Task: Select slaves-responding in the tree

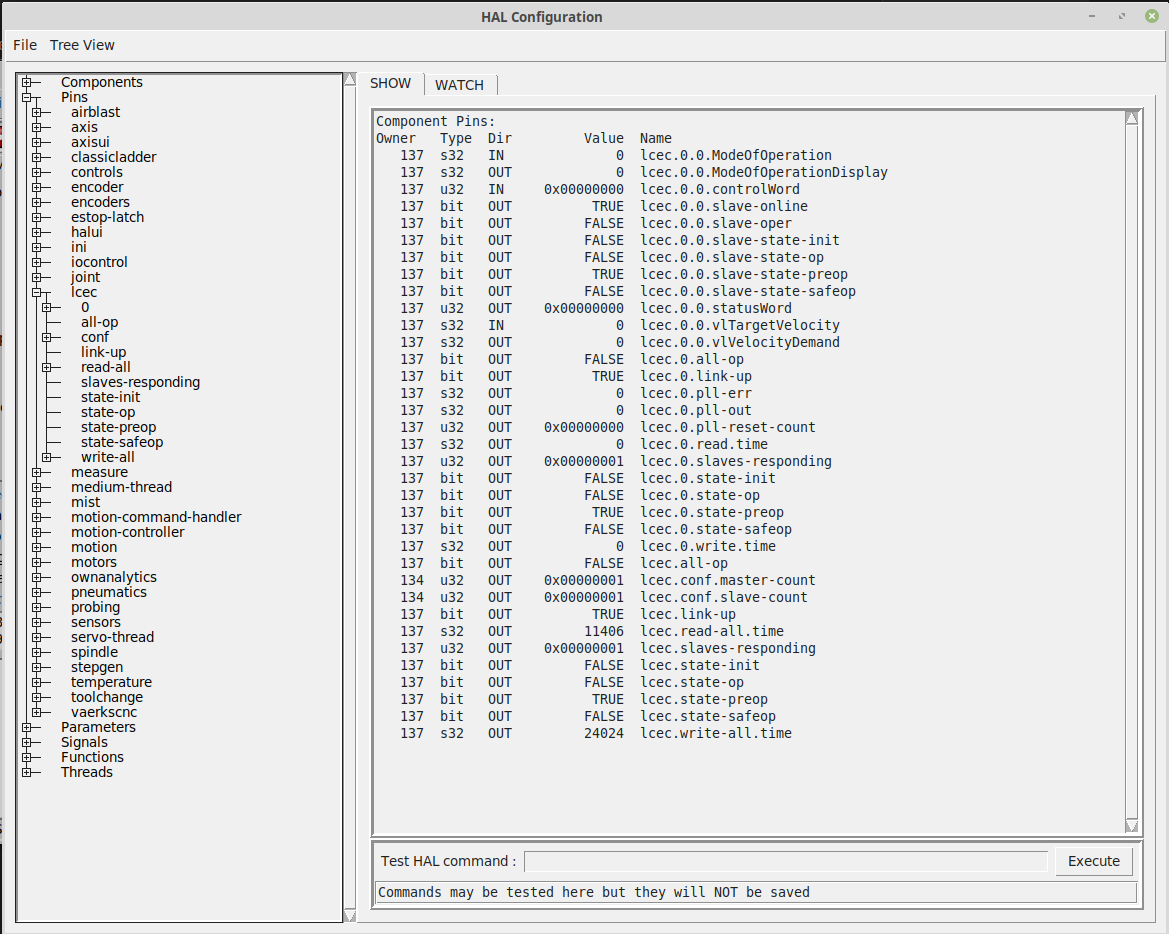Action: (140, 382)
